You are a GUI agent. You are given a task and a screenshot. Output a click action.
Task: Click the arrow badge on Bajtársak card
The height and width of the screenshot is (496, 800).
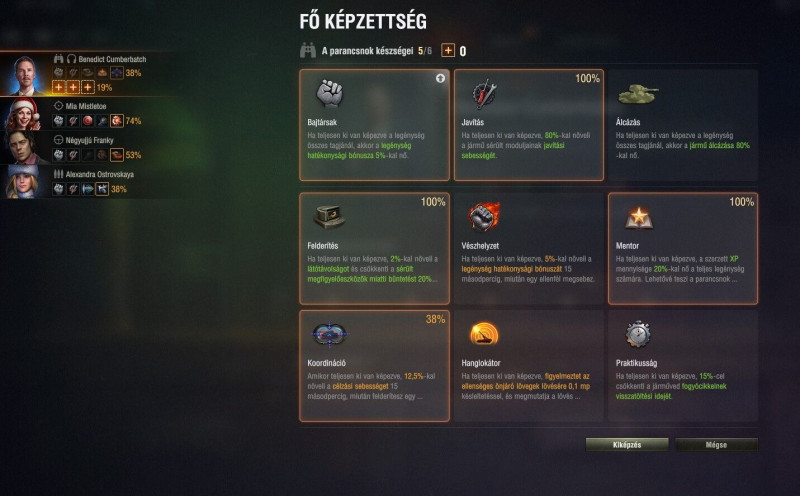pyautogui.click(x=440, y=78)
